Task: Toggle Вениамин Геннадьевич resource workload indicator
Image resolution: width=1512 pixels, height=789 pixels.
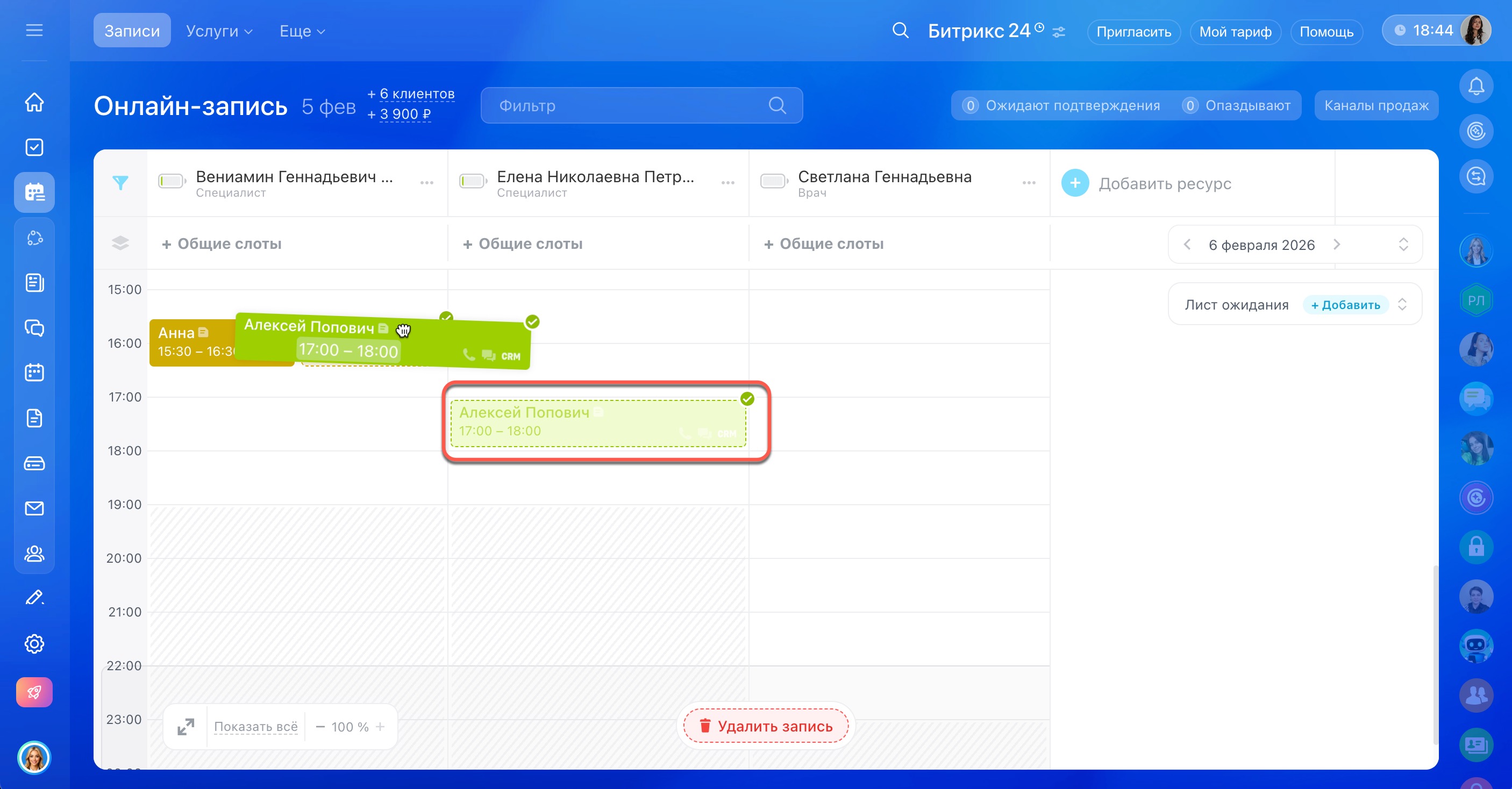Action: pyautogui.click(x=172, y=181)
